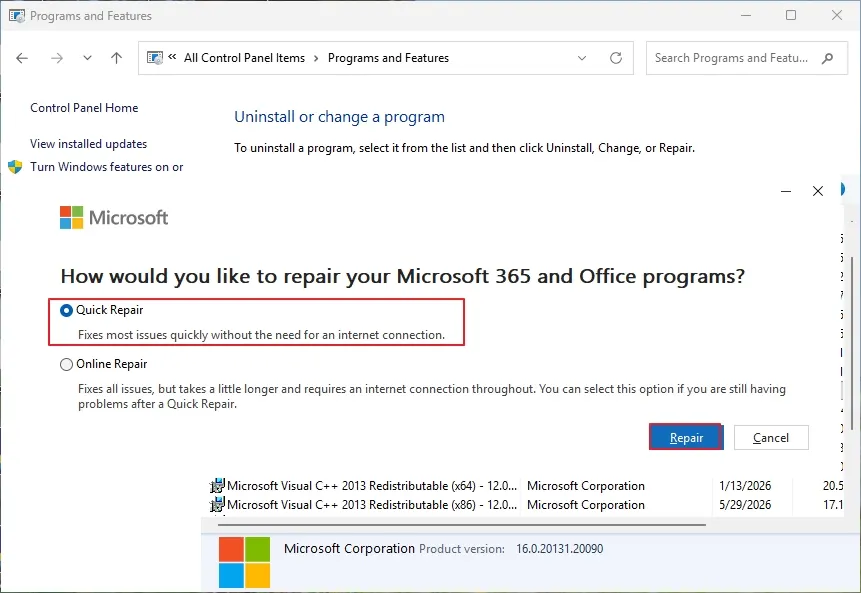
Task: Close the Programs and Features window
Action: click(x=837, y=15)
